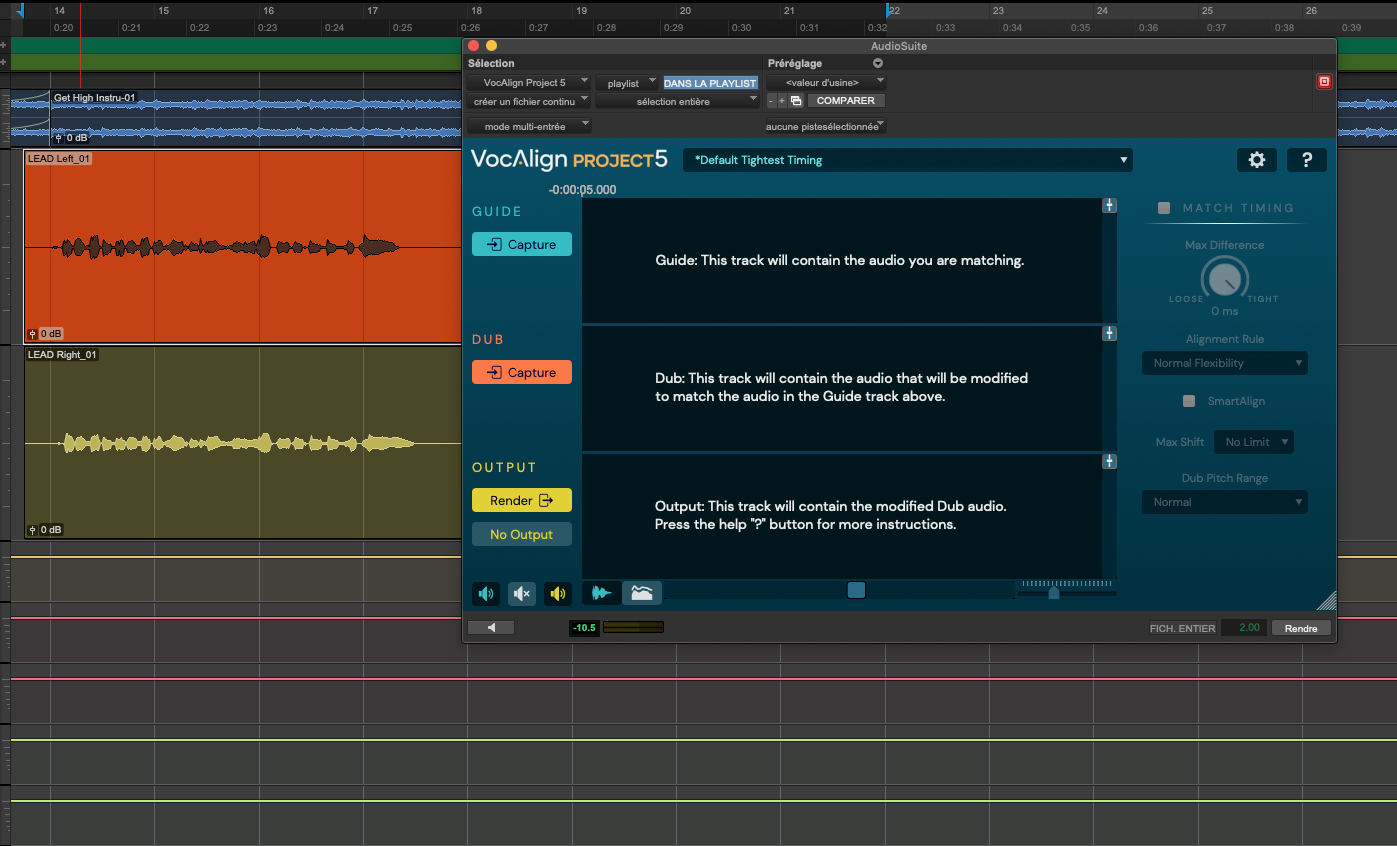The width and height of the screenshot is (1397, 846).
Task: Open the valeur d'usine preset dropdown
Action: [826, 83]
